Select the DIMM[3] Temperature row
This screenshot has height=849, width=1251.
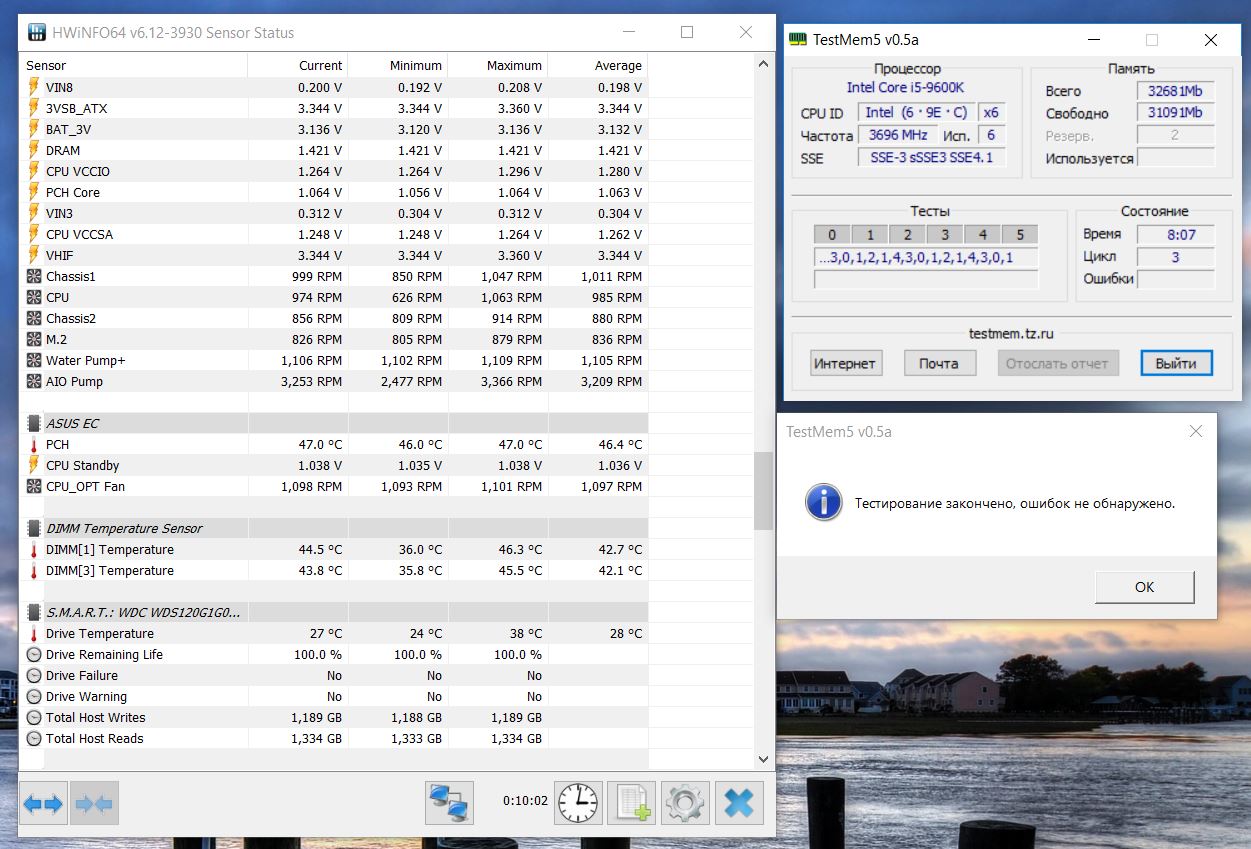coord(335,570)
